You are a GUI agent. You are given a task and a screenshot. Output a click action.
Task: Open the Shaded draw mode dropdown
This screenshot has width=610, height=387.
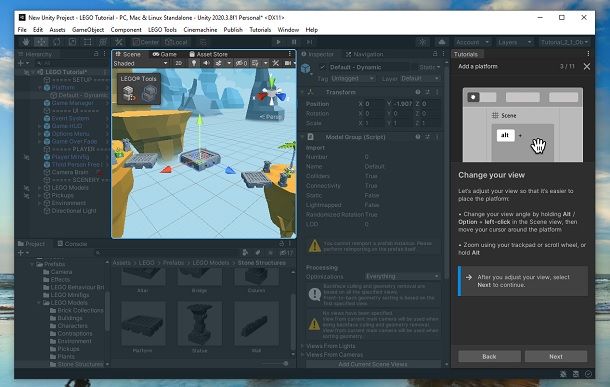pyautogui.click(x=140, y=63)
